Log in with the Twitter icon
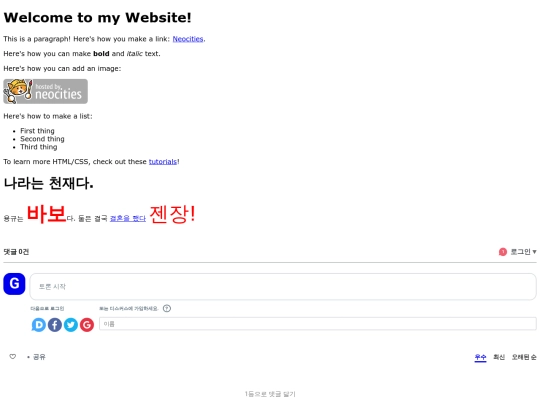Screen dimensions: 540x405 pyautogui.click(x=71, y=325)
